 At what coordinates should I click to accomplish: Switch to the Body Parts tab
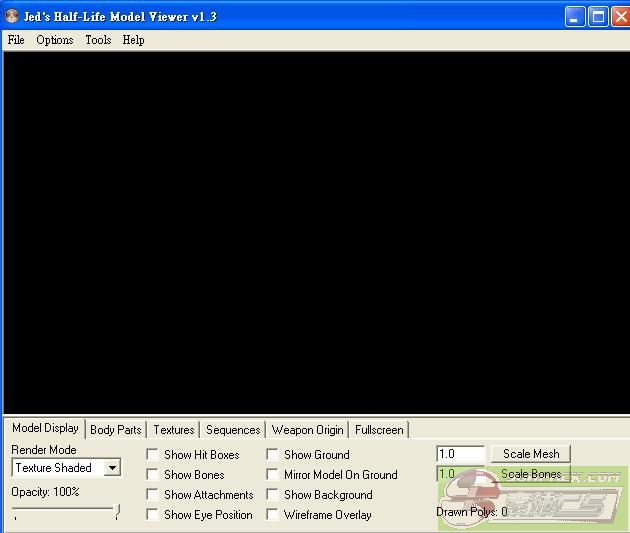tap(116, 430)
